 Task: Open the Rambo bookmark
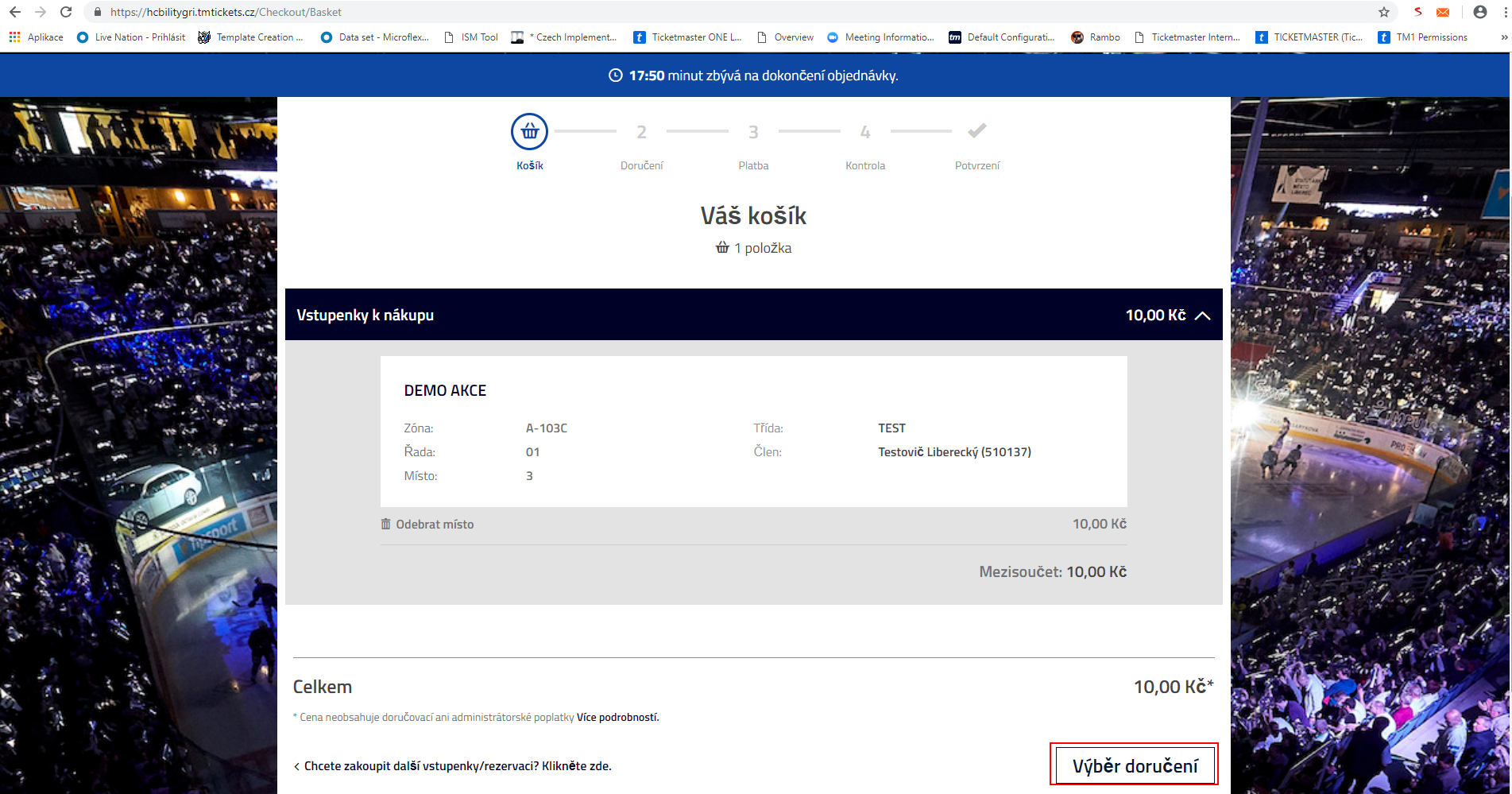(1096, 37)
